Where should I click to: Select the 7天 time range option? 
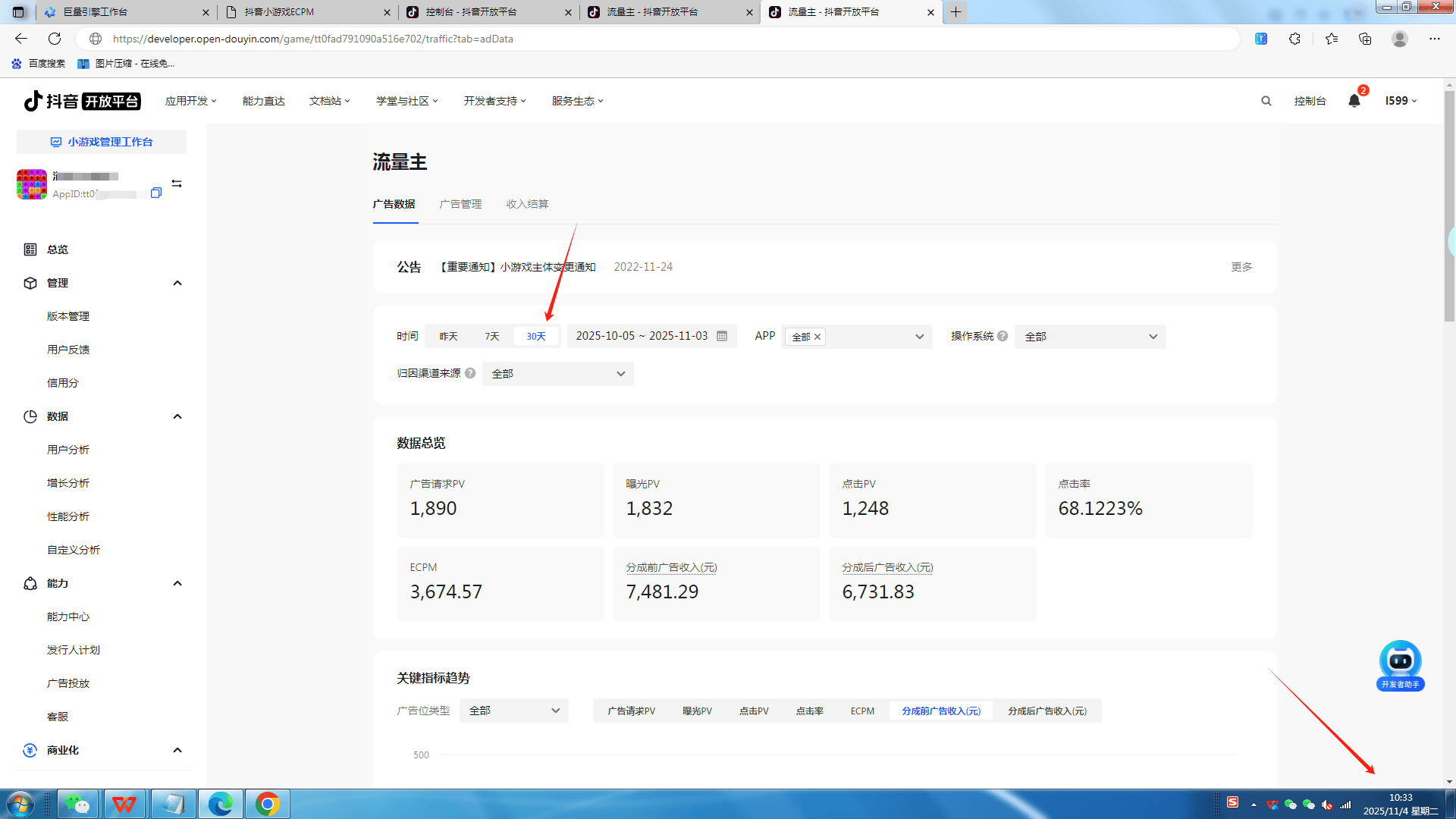tap(492, 336)
